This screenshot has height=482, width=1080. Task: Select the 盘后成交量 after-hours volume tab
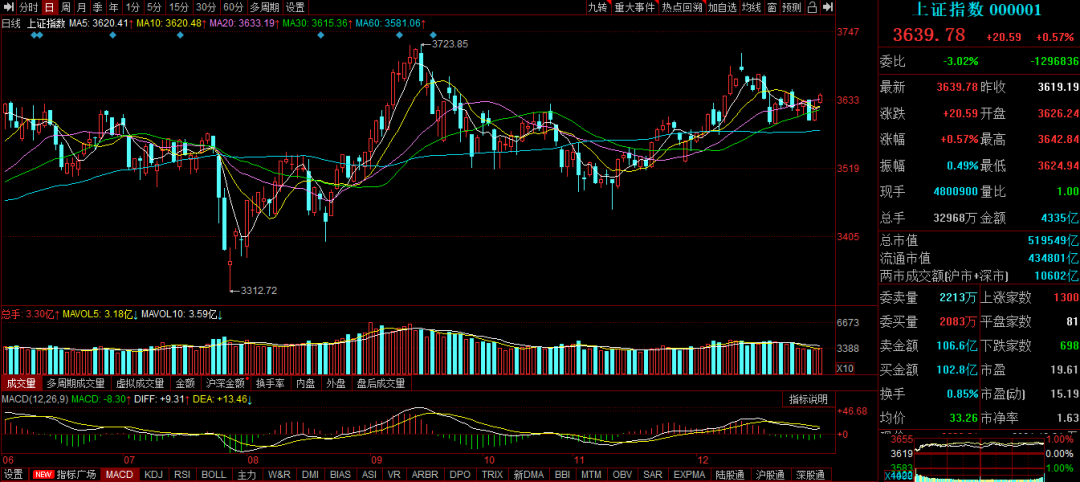pyautogui.click(x=381, y=384)
